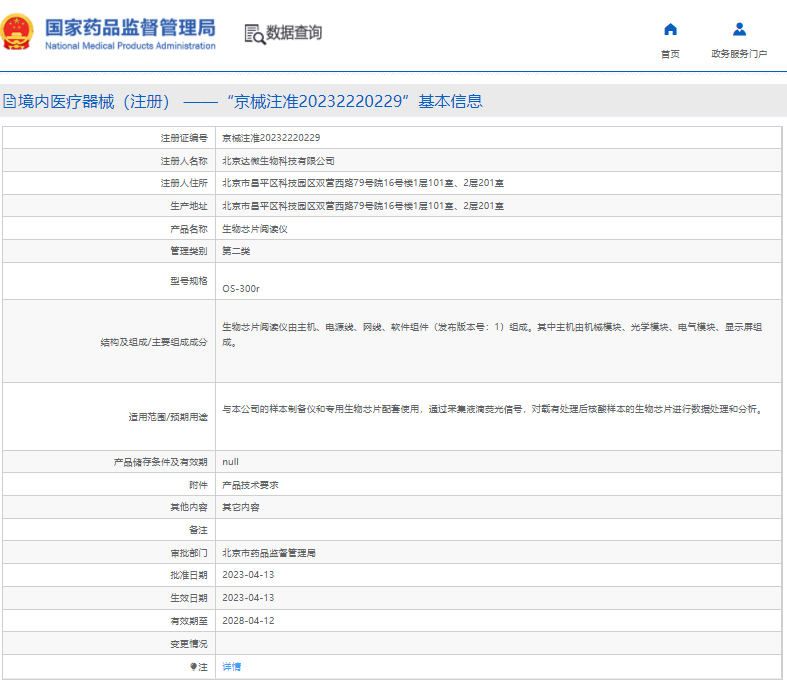Image resolution: width=787 pixels, height=685 pixels.
Task: Select model value OS-300r
Action: click(x=241, y=289)
